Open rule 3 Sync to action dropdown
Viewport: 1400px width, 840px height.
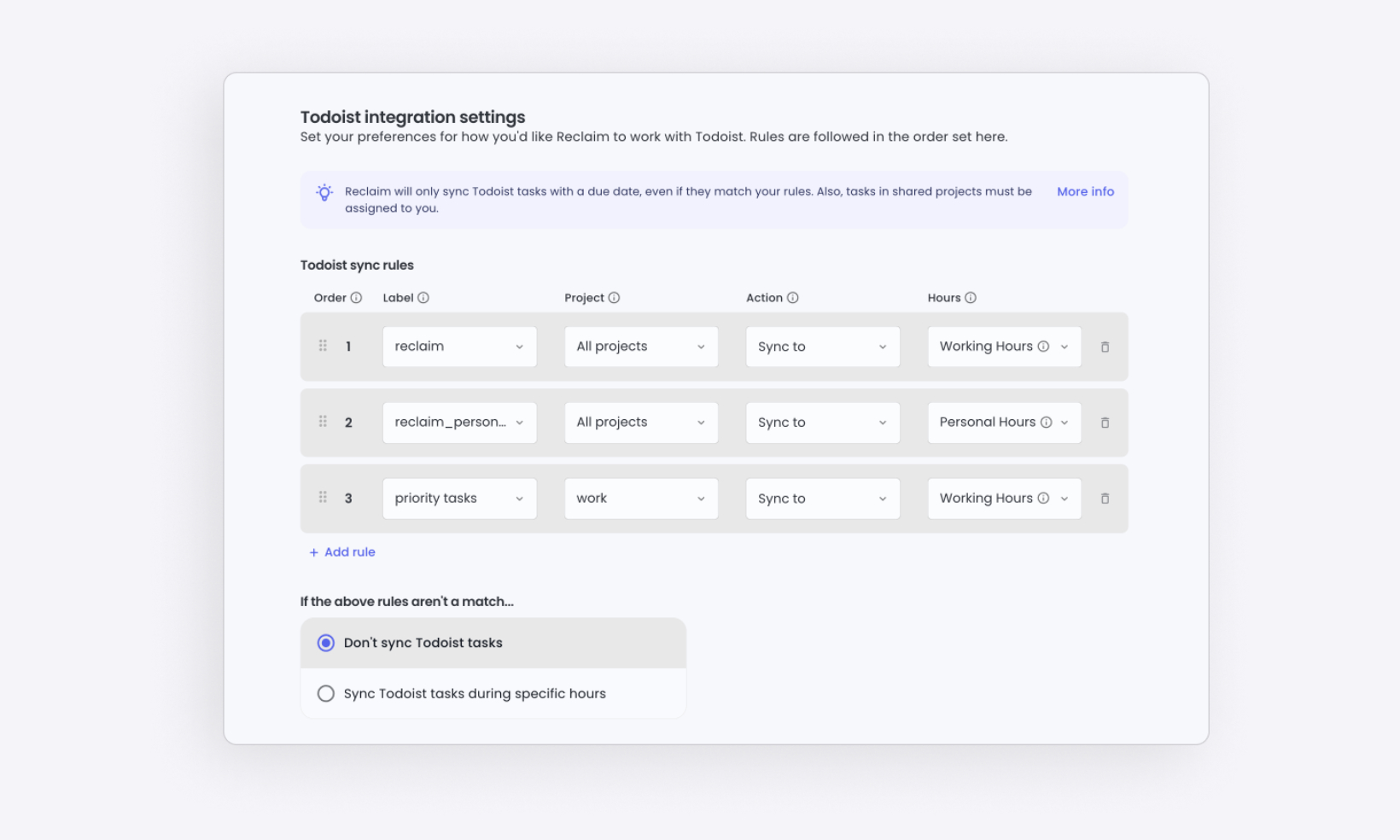823,499
